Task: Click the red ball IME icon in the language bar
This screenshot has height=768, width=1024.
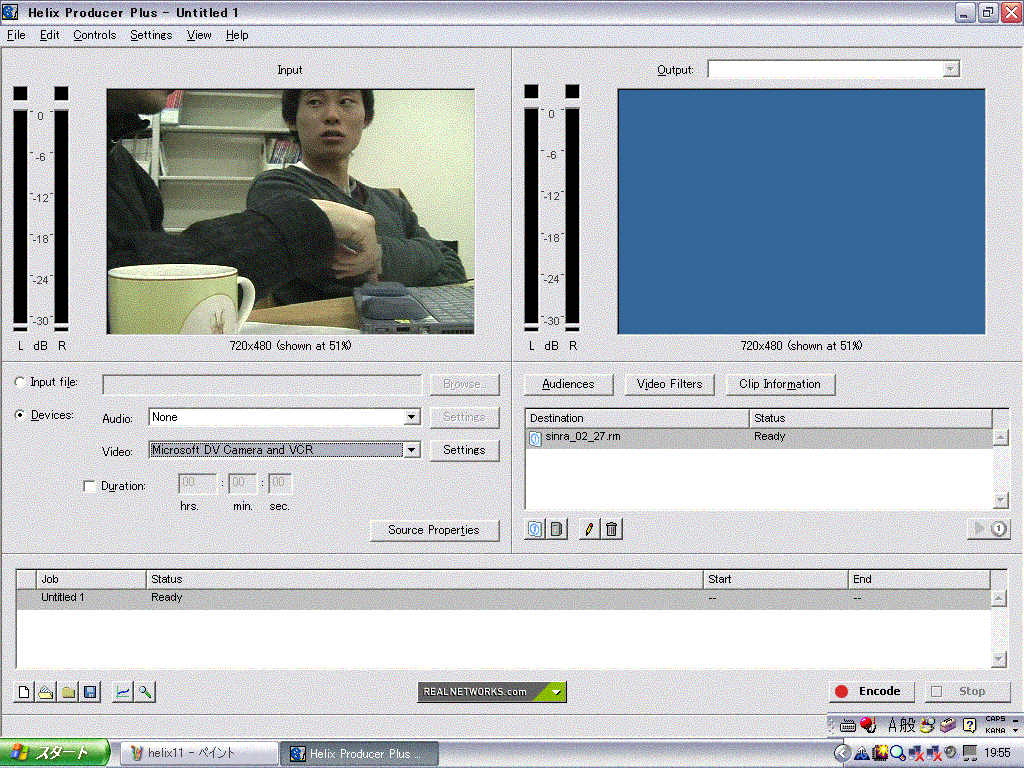Action: click(867, 724)
